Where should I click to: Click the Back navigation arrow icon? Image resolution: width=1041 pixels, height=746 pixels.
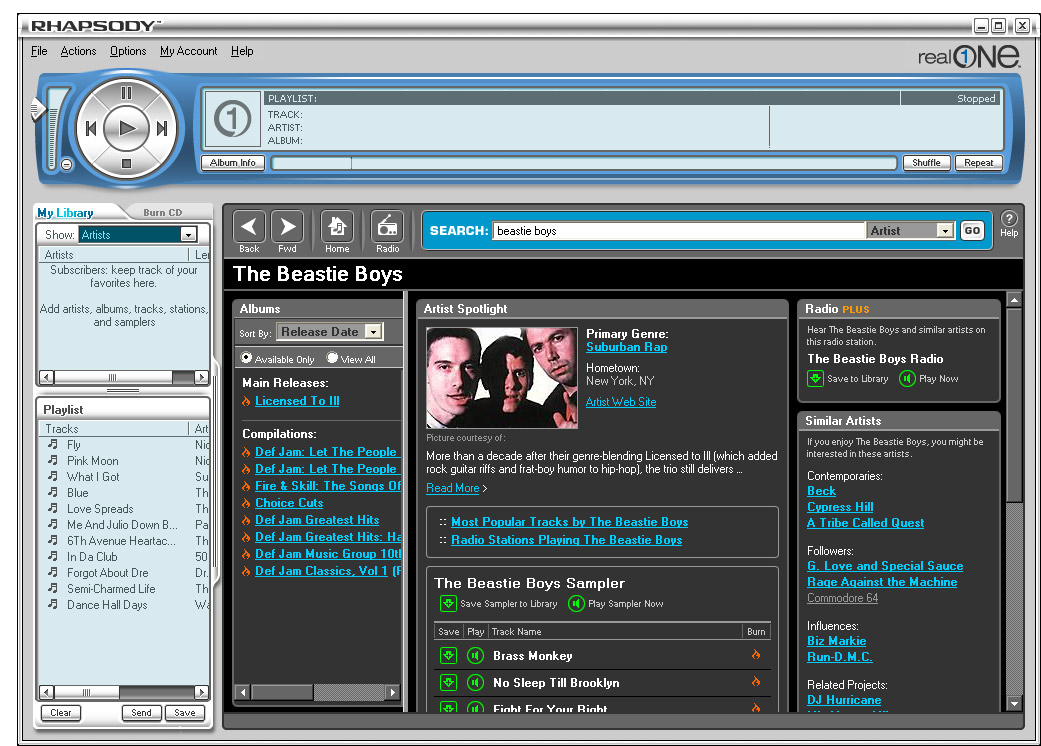[x=249, y=227]
